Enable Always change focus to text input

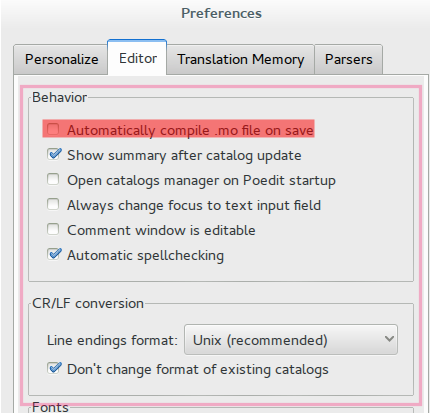[53, 204]
